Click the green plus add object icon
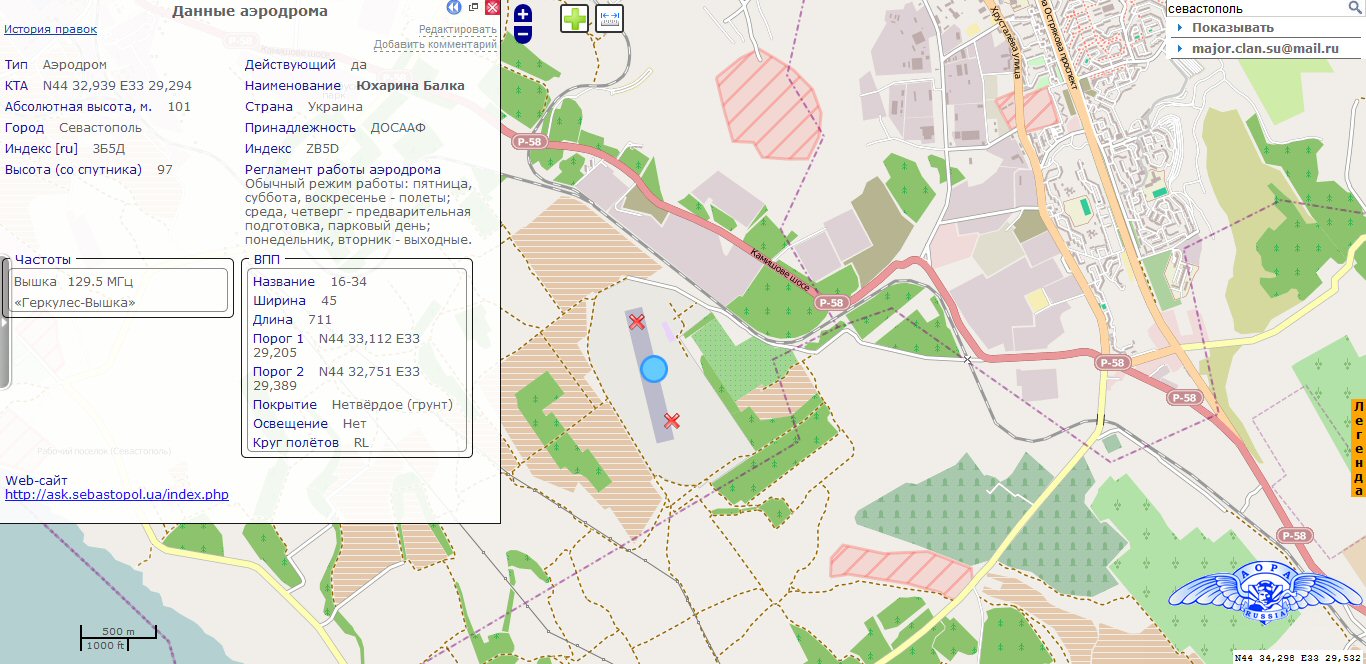The height and width of the screenshot is (664, 1366). click(x=574, y=18)
